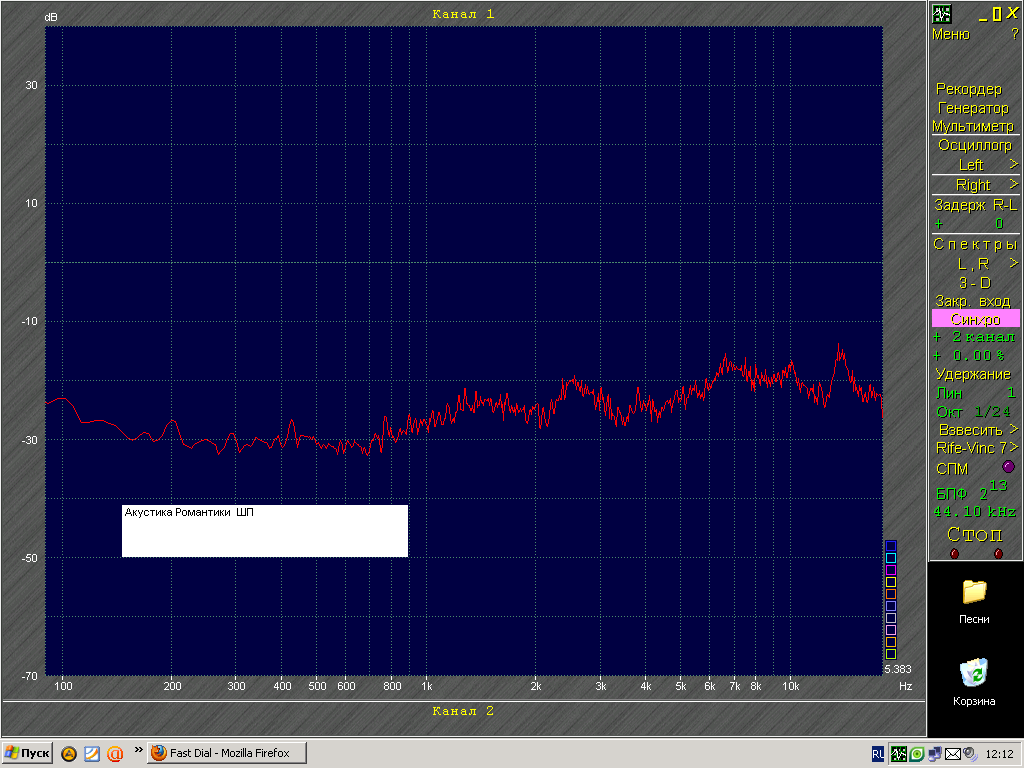
Task: Show hidden quick launch icons with chevron
Action: pyautogui.click(x=138, y=750)
